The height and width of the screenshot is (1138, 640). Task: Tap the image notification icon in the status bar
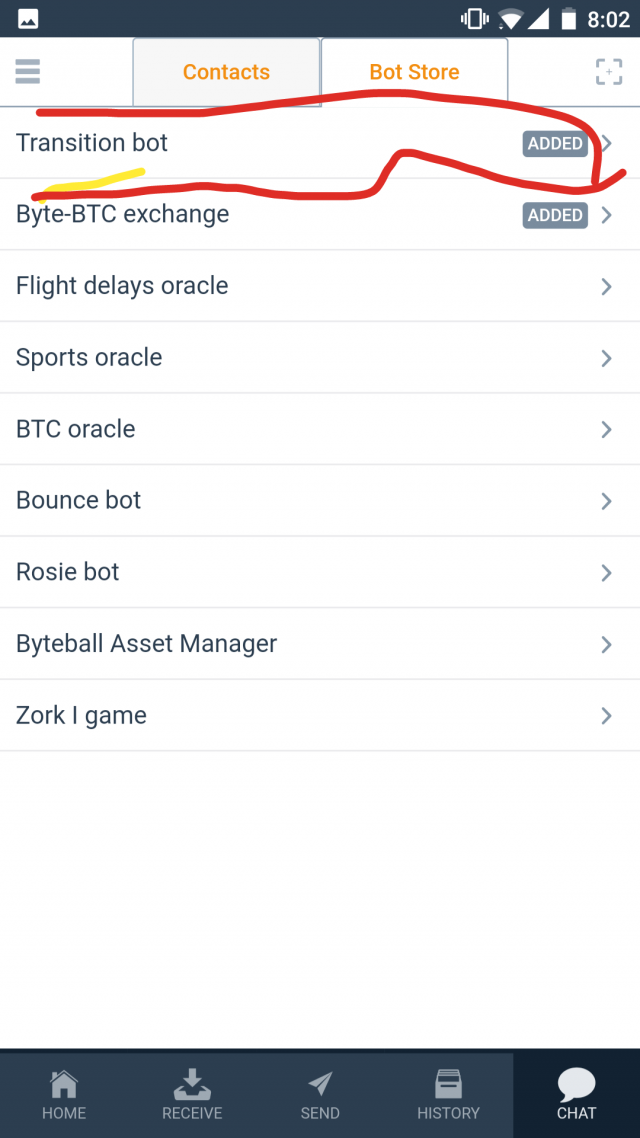coord(28,19)
